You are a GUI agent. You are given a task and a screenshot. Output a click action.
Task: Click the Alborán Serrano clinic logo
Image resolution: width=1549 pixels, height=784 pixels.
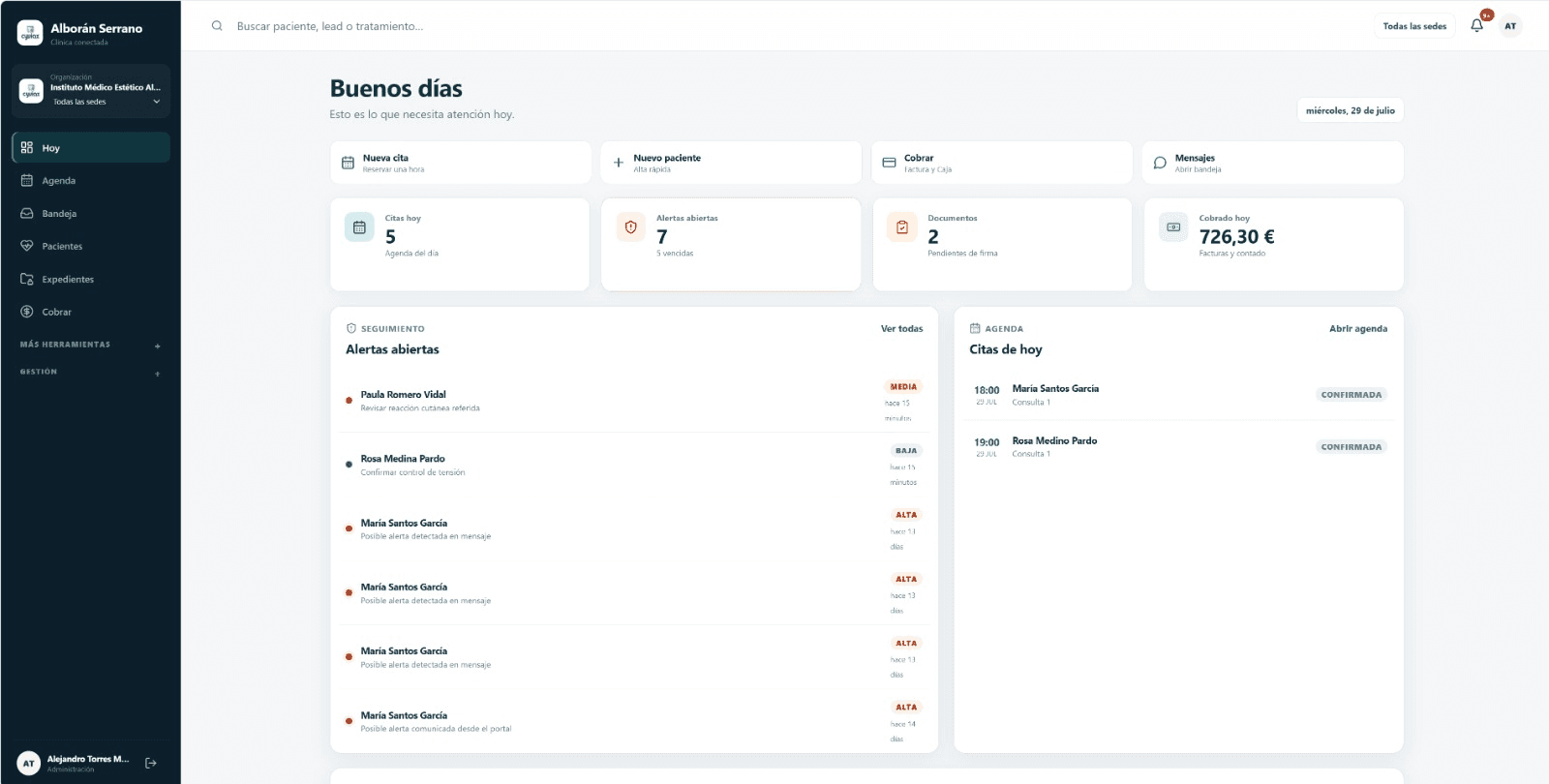tap(30, 33)
